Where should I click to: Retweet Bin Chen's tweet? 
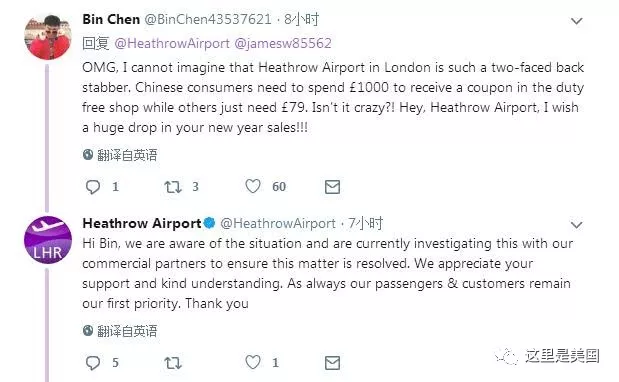click(x=173, y=187)
